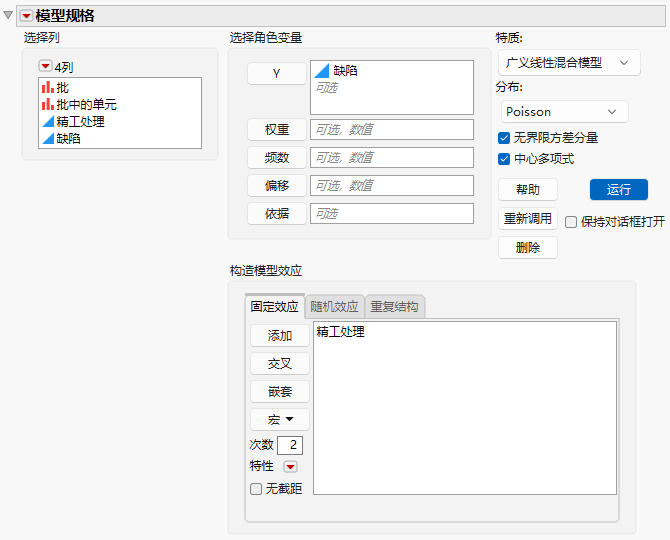This screenshot has height=540, width=670.
Task: Click the 频数 role button
Action: 277,158
